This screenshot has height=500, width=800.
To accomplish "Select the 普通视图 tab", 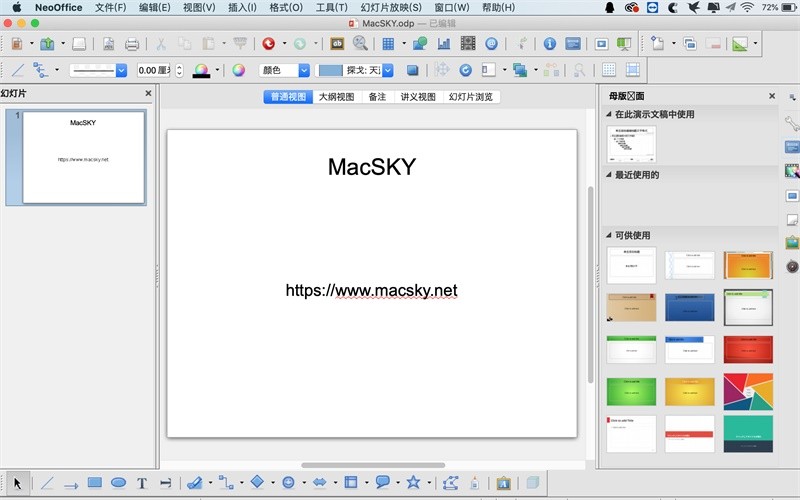I will 288,97.
